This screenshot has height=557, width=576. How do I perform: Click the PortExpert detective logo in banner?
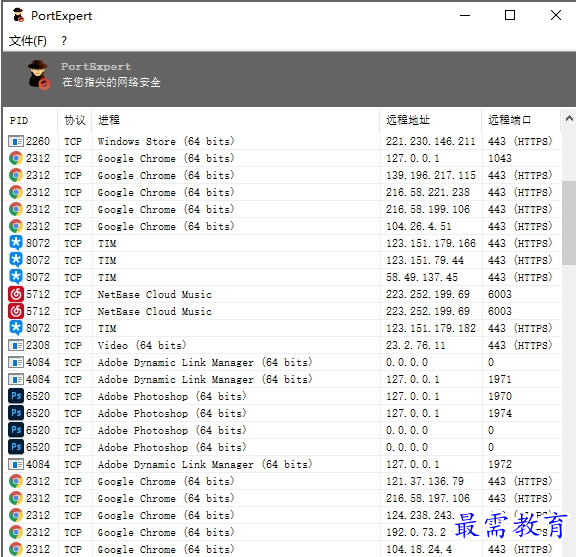39,75
